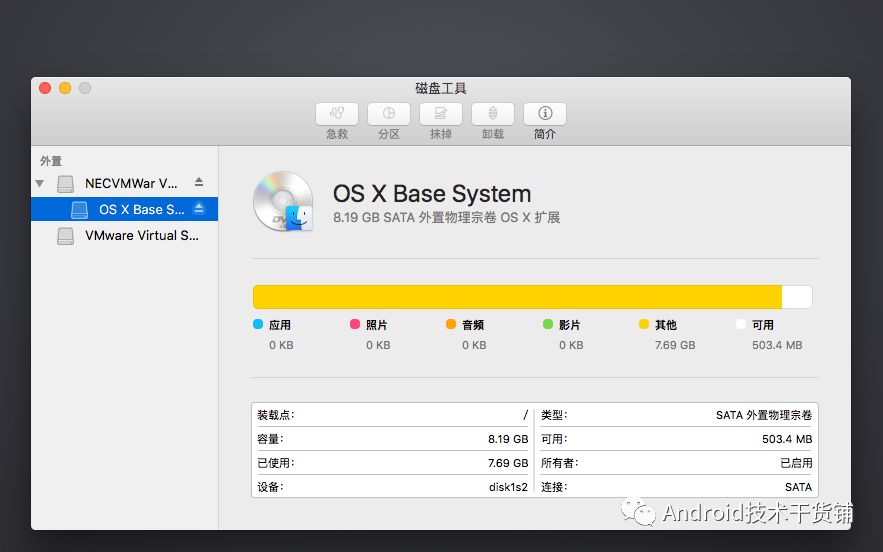Eject the NECVMWar drive in the sidebar
This screenshot has height=552, width=883.
point(199,182)
